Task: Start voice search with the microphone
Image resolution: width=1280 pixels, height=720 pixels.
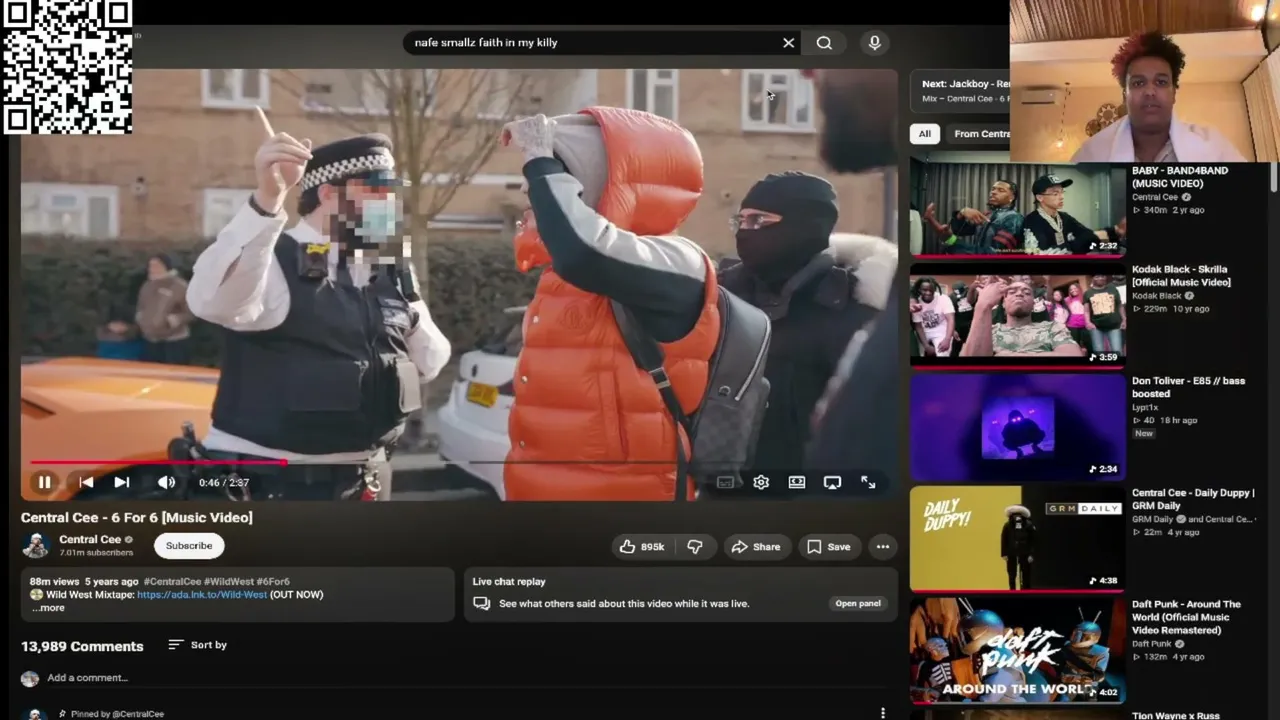Action: pos(874,43)
